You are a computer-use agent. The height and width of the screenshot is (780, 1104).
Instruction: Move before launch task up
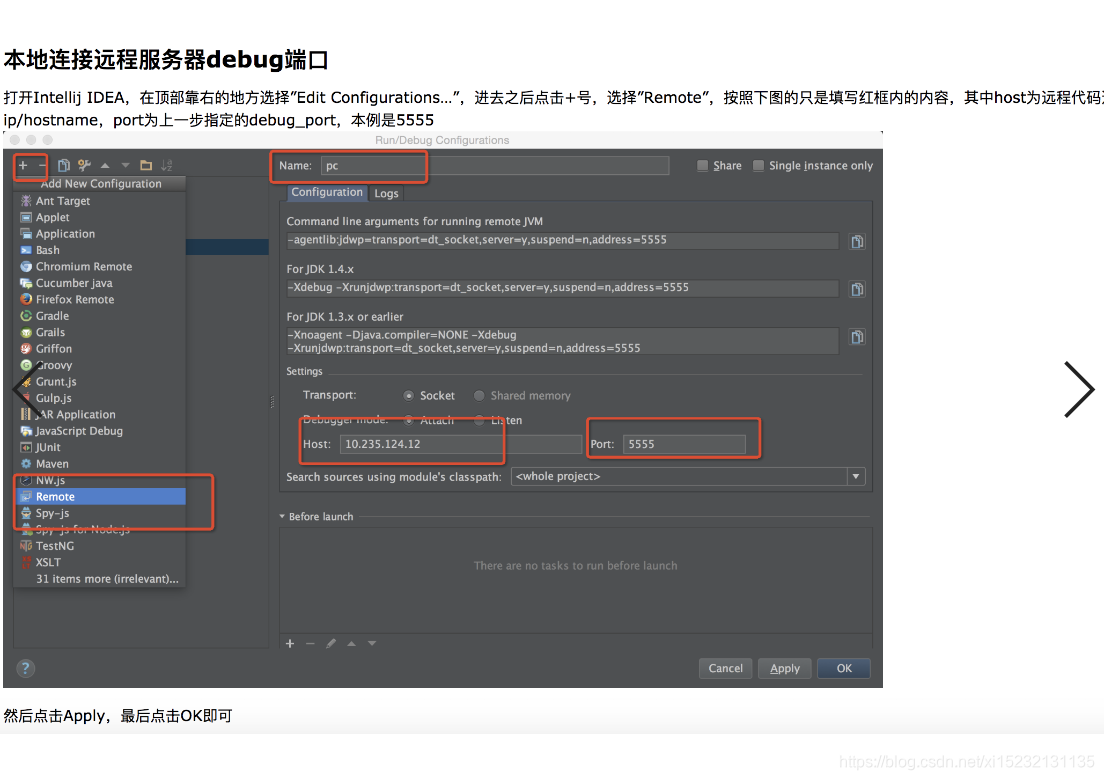tap(351, 643)
